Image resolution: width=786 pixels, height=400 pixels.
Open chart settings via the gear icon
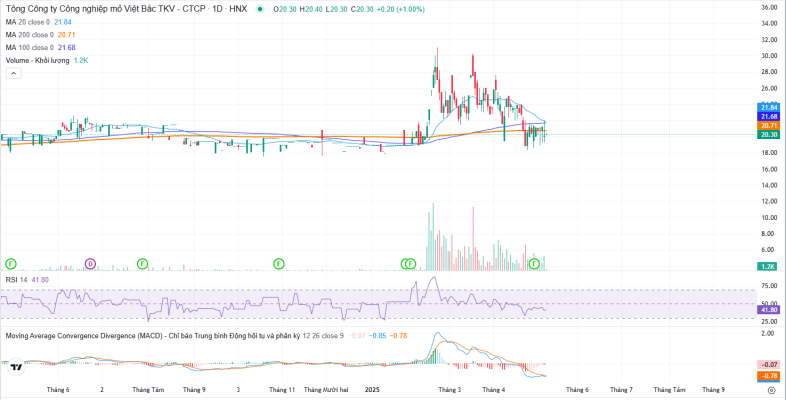tap(771, 389)
